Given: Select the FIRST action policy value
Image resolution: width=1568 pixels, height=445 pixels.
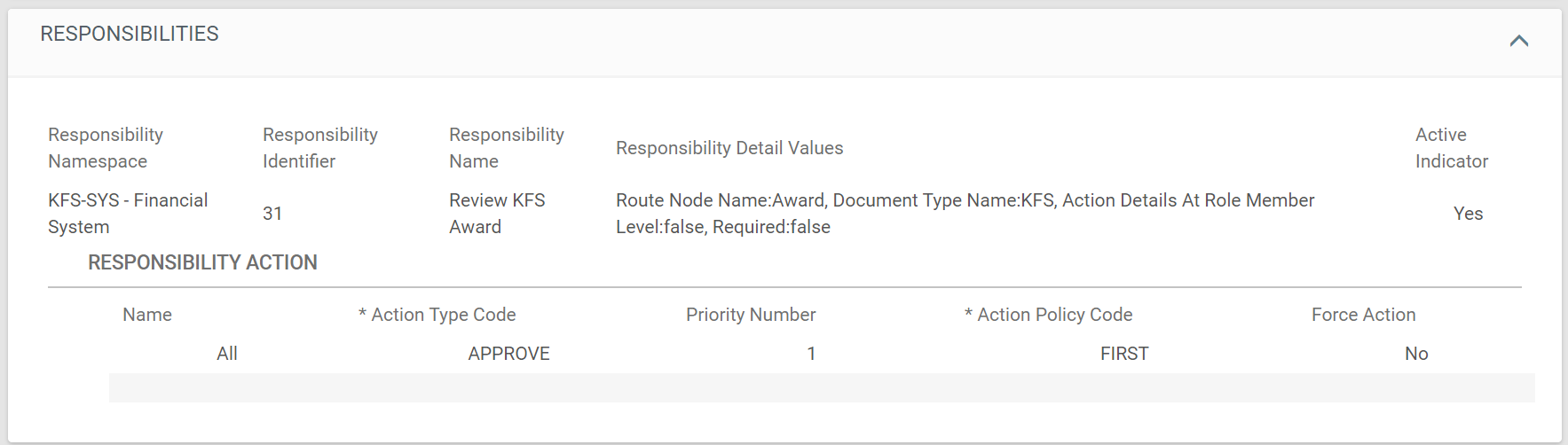Looking at the screenshot, I should click(x=1124, y=354).
